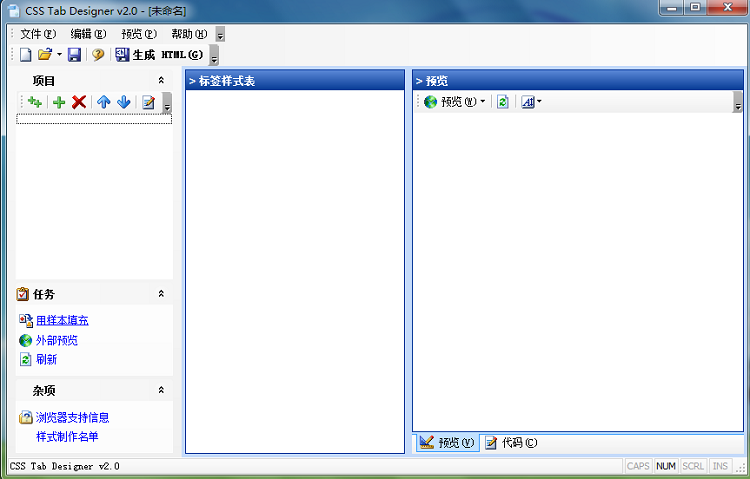The image size is (750, 479).
Task: Click the blue move down arrow
Action: (123, 102)
